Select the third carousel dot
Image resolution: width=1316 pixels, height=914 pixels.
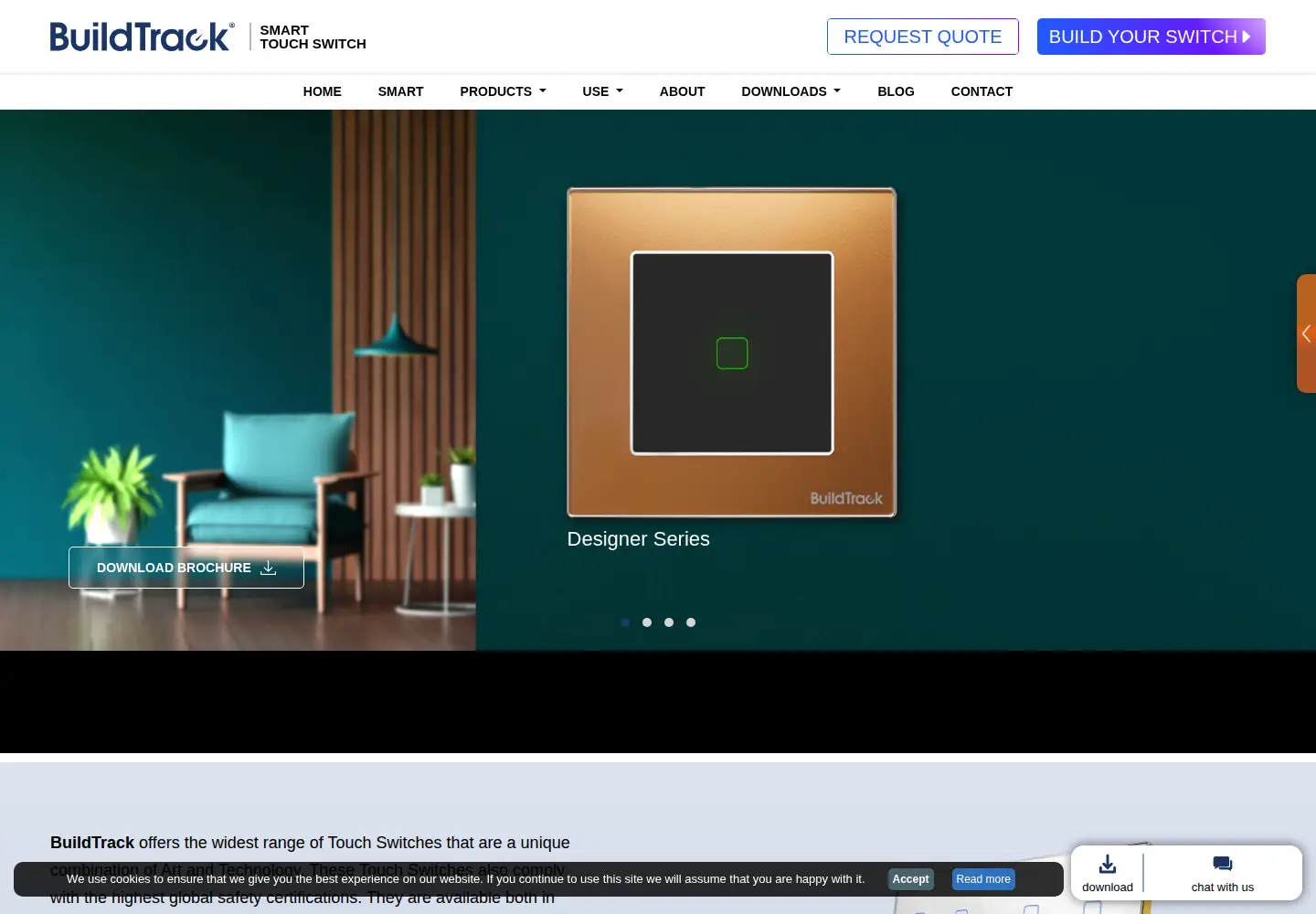(x=669, y=622)
